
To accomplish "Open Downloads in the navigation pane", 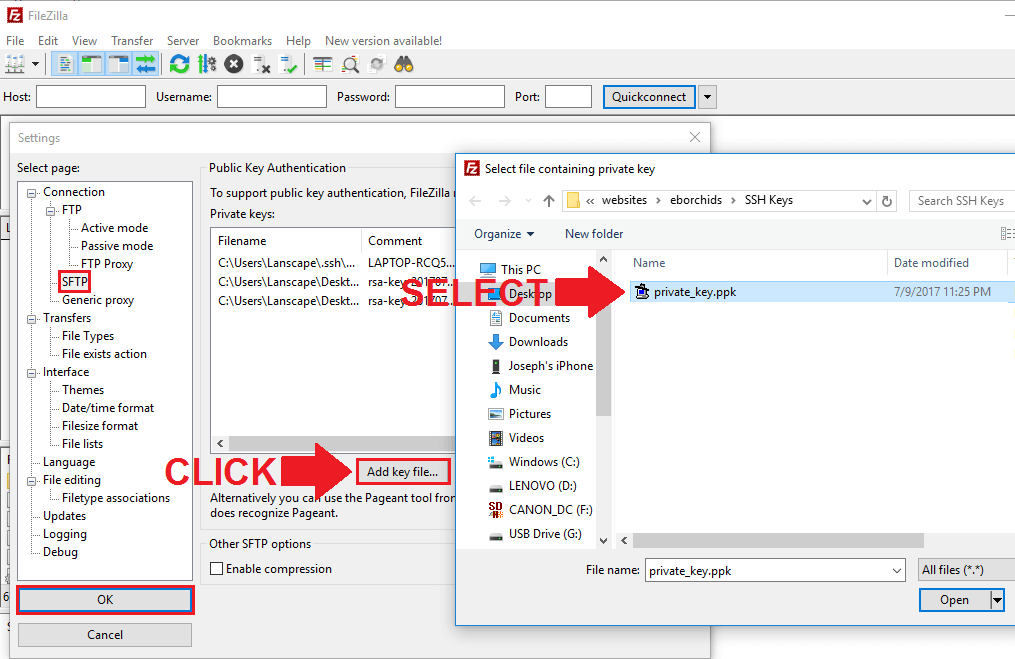I will click(539, 342).
